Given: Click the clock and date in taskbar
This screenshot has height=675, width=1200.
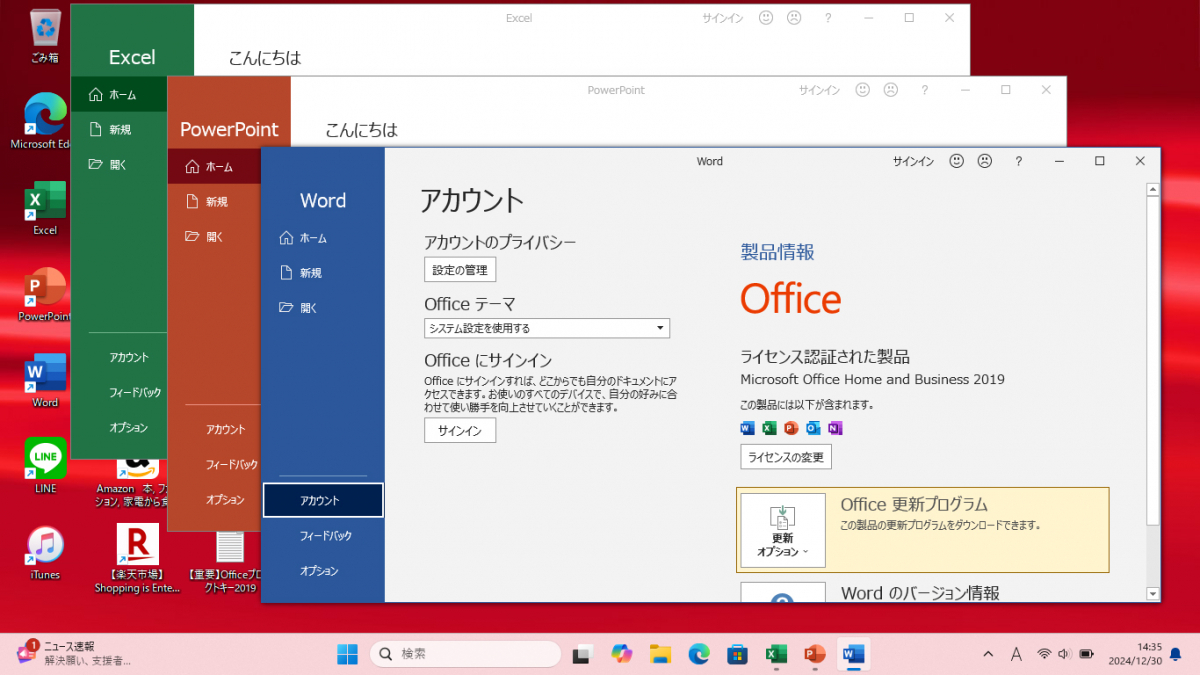Looking at the screenshot, I should [x=1134, y=654].
